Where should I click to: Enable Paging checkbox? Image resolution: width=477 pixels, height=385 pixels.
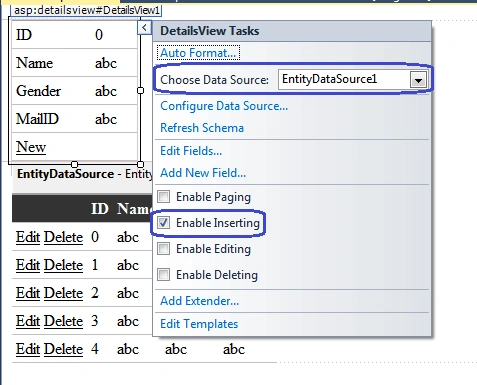pos(164,197)
